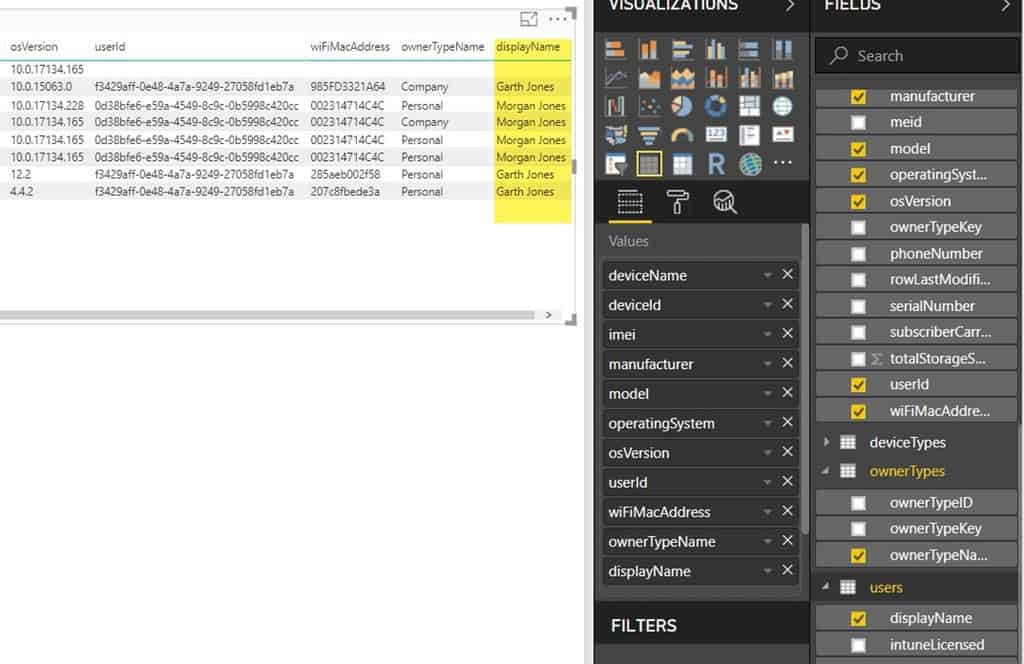Select the funnel chart visualization

tap(648, 135)
